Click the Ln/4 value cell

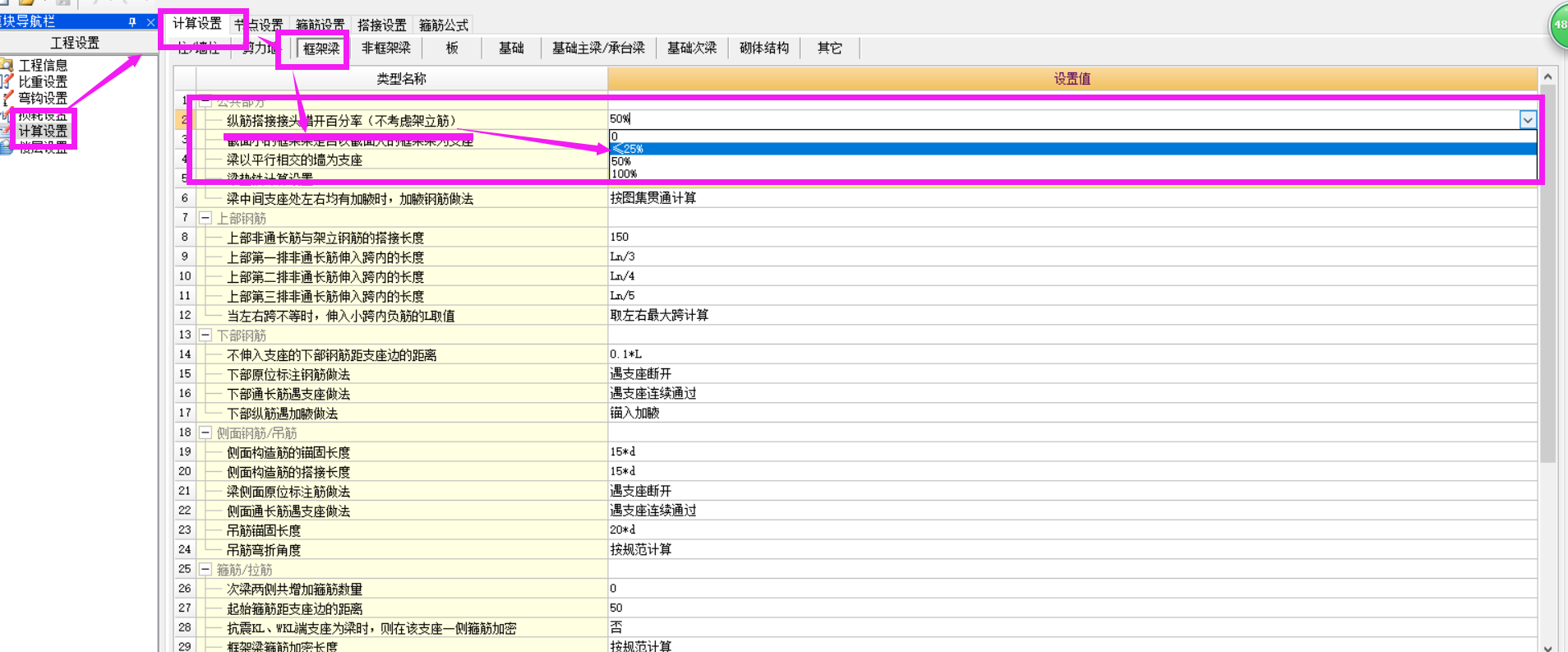point(1072,276)
